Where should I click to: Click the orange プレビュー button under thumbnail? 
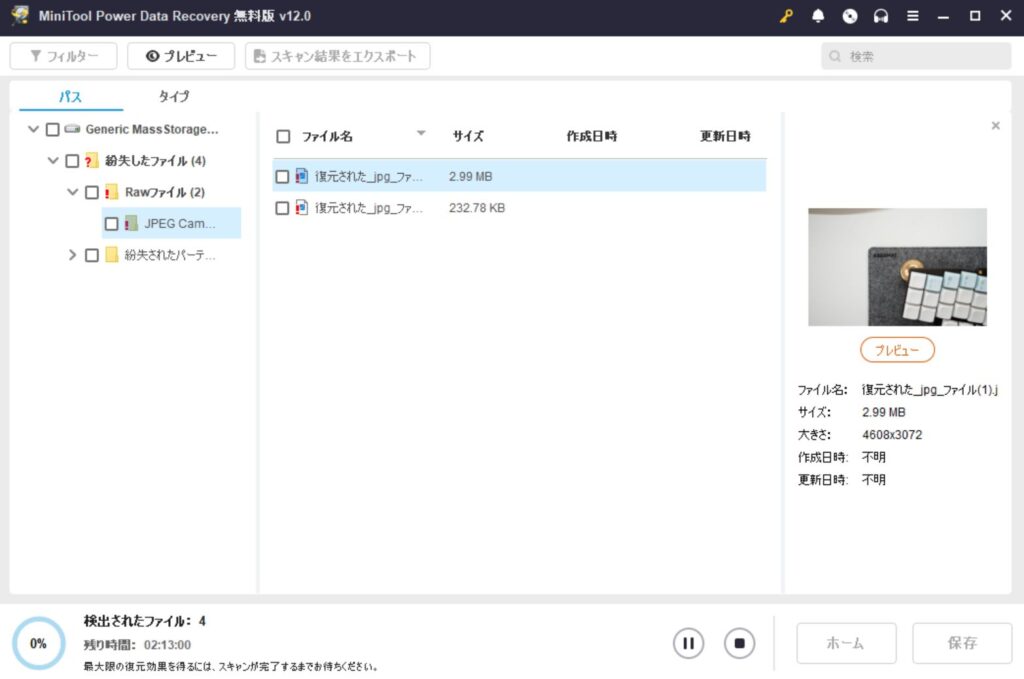click(x=897, y=350)
